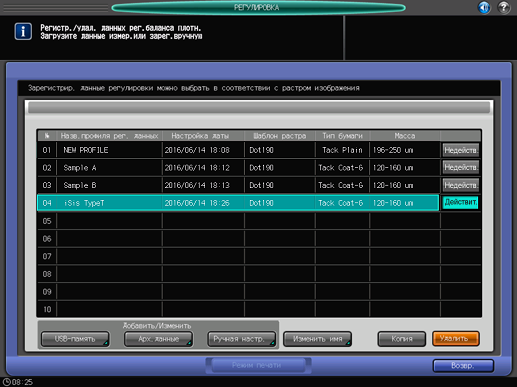
Task: Toggle Недейств. status for NEW PROFILE row
Action: coord(461,150)
